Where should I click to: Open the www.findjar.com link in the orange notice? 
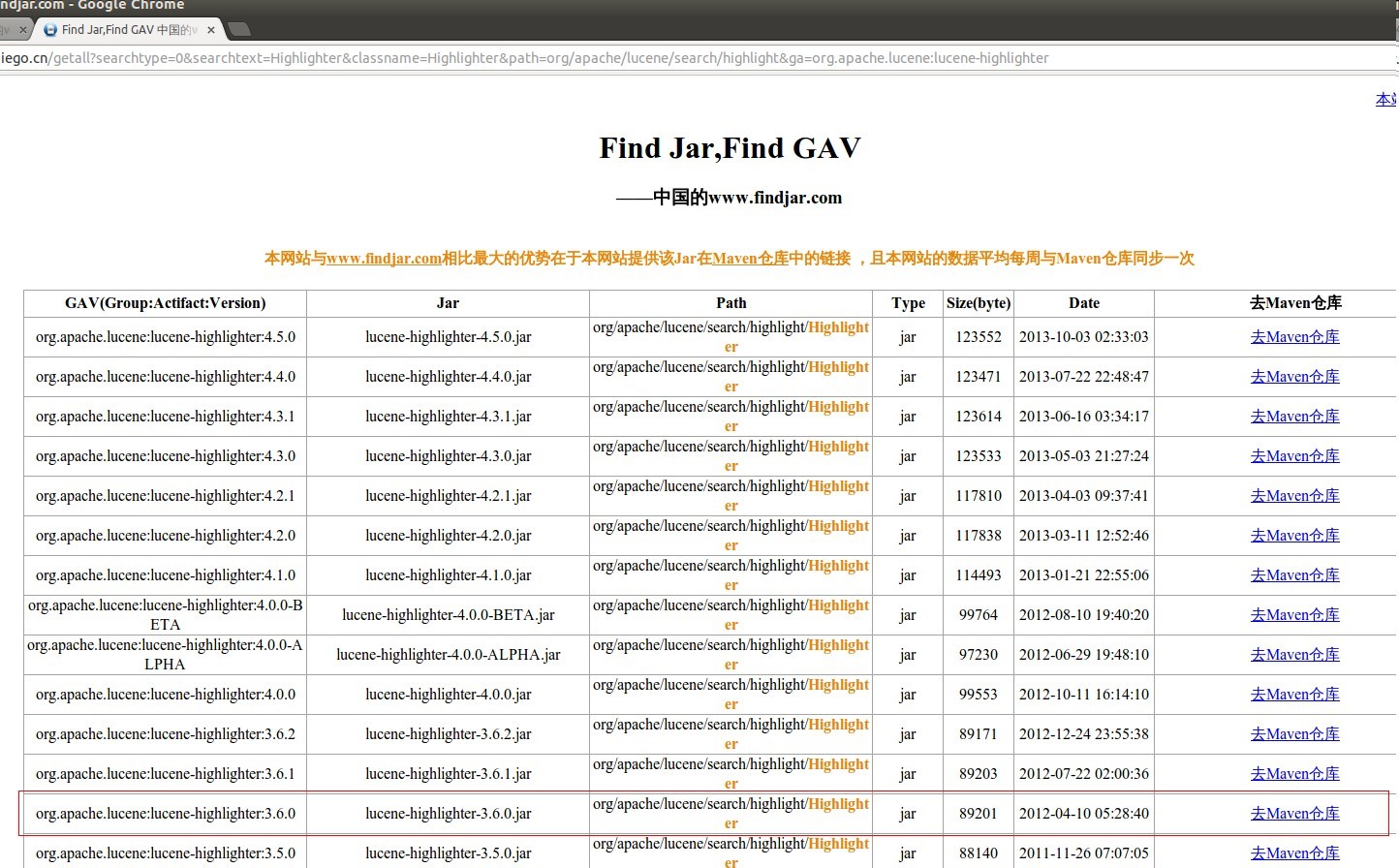point(386,258)
